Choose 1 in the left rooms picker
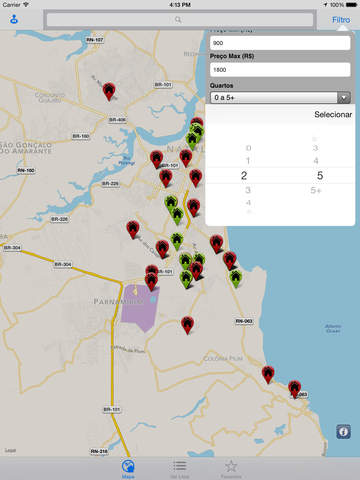Screen dimensions: 360x480 (x=248, y=161)
